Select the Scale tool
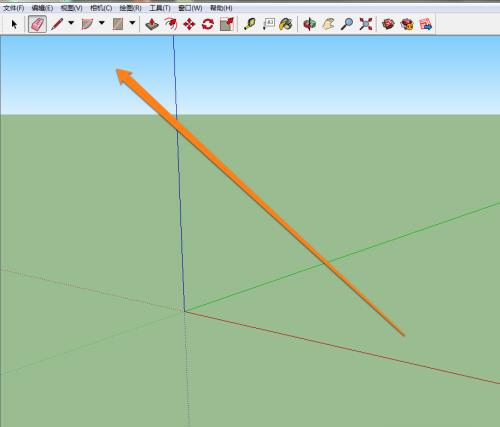The image size is (500, 427). (x=227, y=24)
